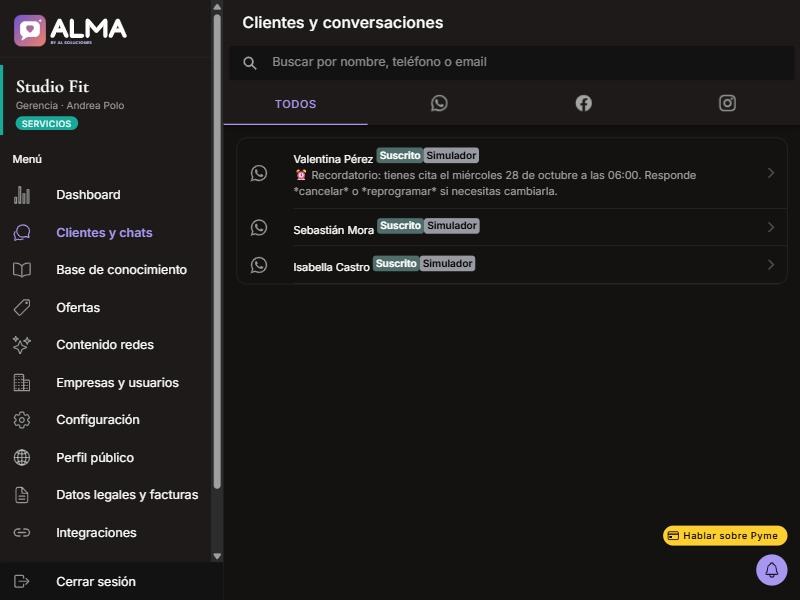The width and height of the screenshot is (800, 600).
Task: Click Simulador badge on Sebastián Mora
Action: 452,226
